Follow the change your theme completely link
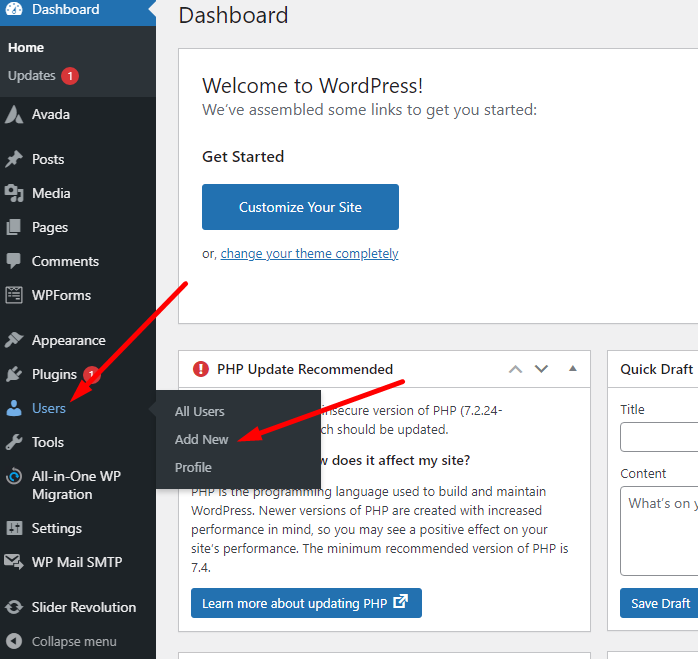 click(x=309, y=254)
